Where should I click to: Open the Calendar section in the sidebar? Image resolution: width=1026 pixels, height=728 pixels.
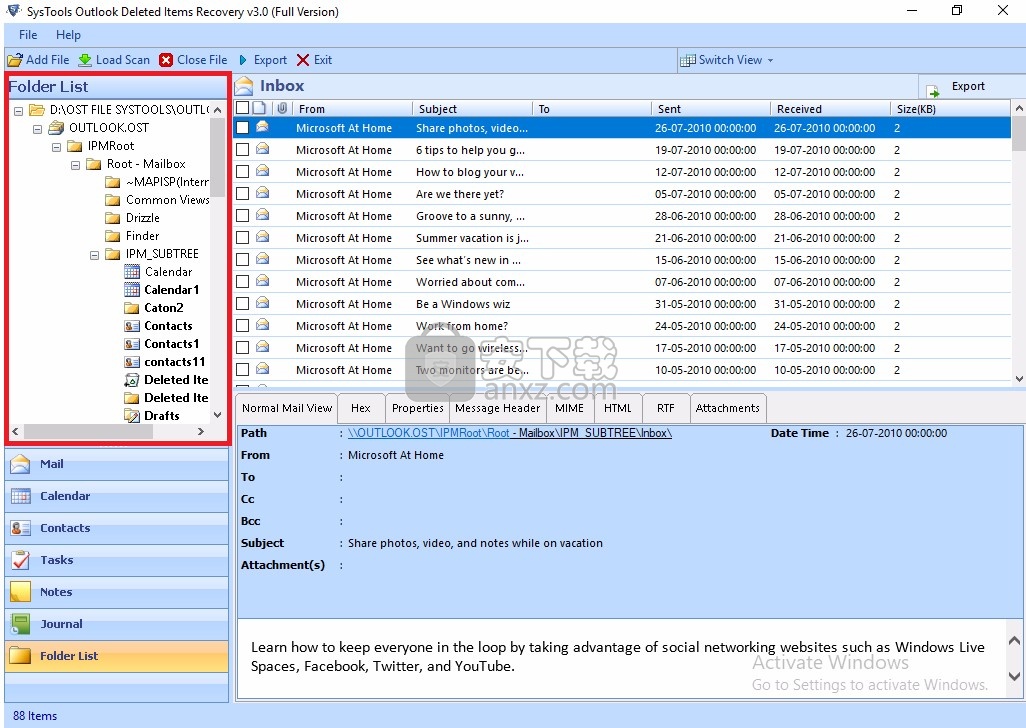[x=64, y=496]
